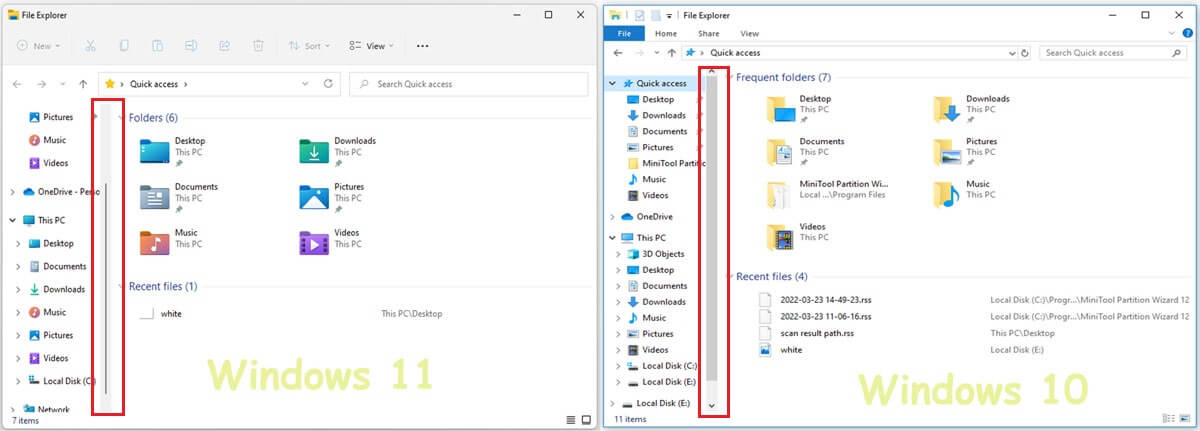Select 3D Objects in Windows 10 navigation pane
The height and width of the screenshot is (431, 1200).
[655, 254]
